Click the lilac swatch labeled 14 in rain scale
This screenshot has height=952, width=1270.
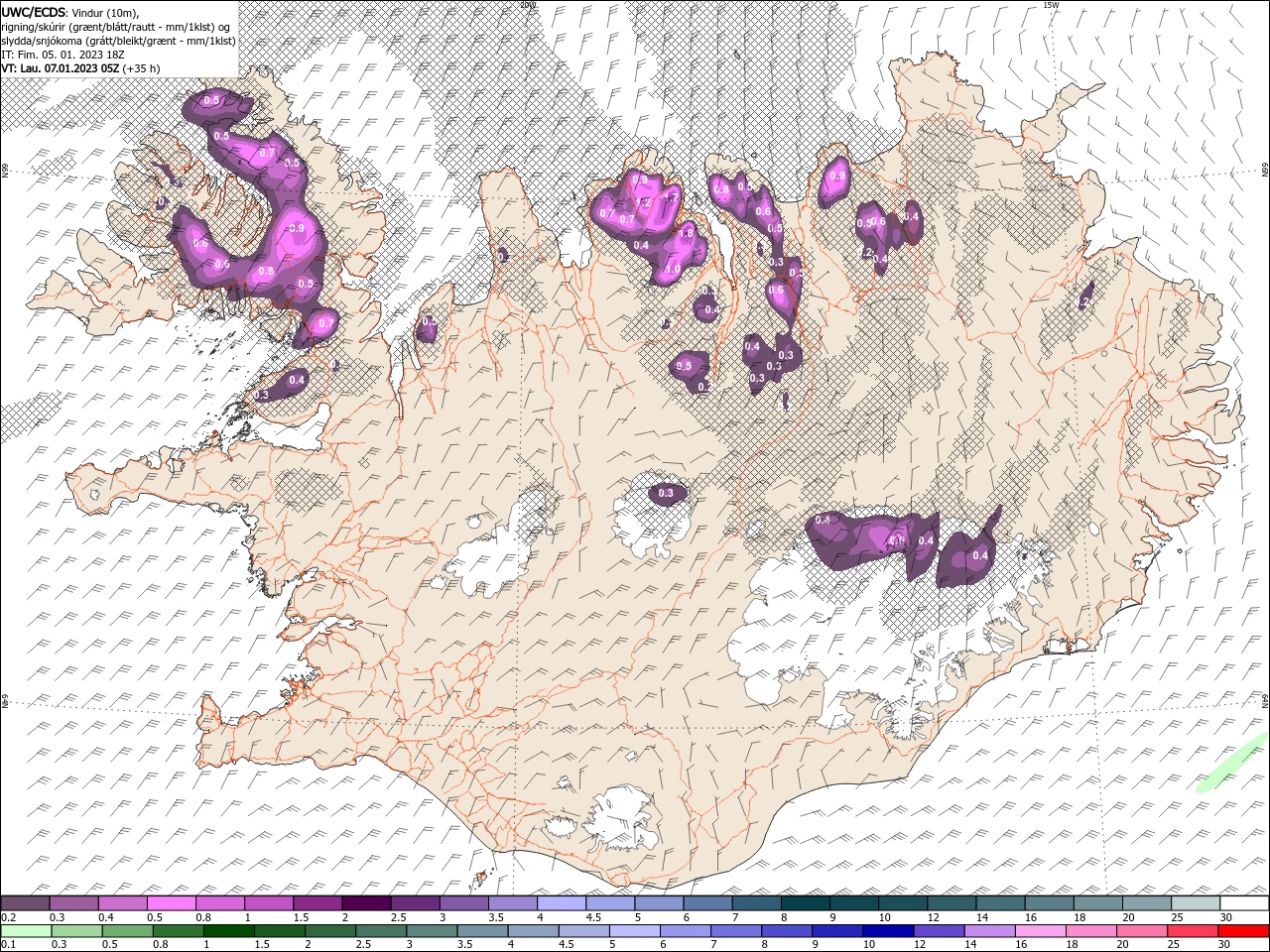pyautogui.click(x=990, y=931)
